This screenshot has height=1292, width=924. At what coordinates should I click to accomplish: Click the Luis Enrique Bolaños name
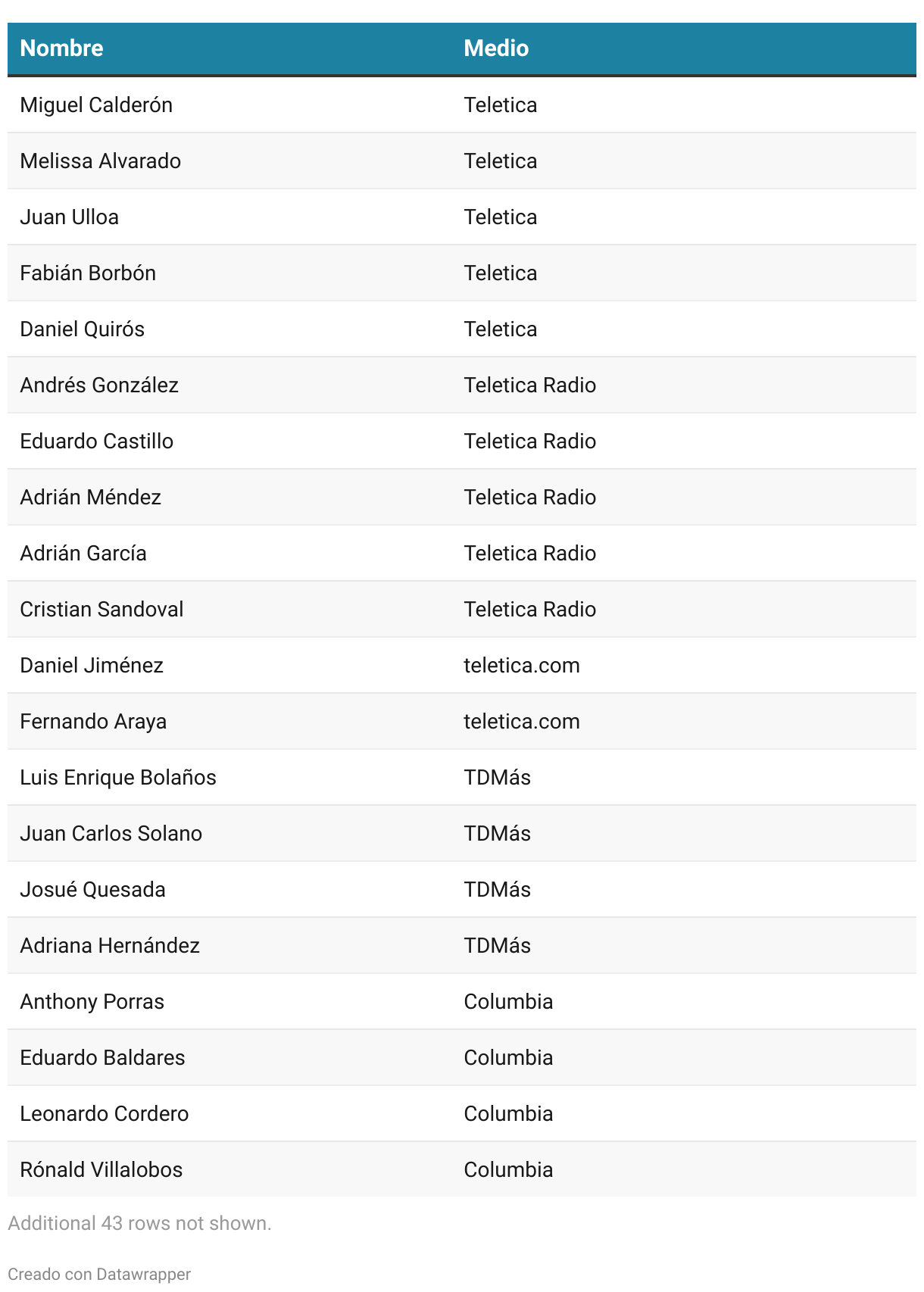pyautogui.click(x=118, y=777)
